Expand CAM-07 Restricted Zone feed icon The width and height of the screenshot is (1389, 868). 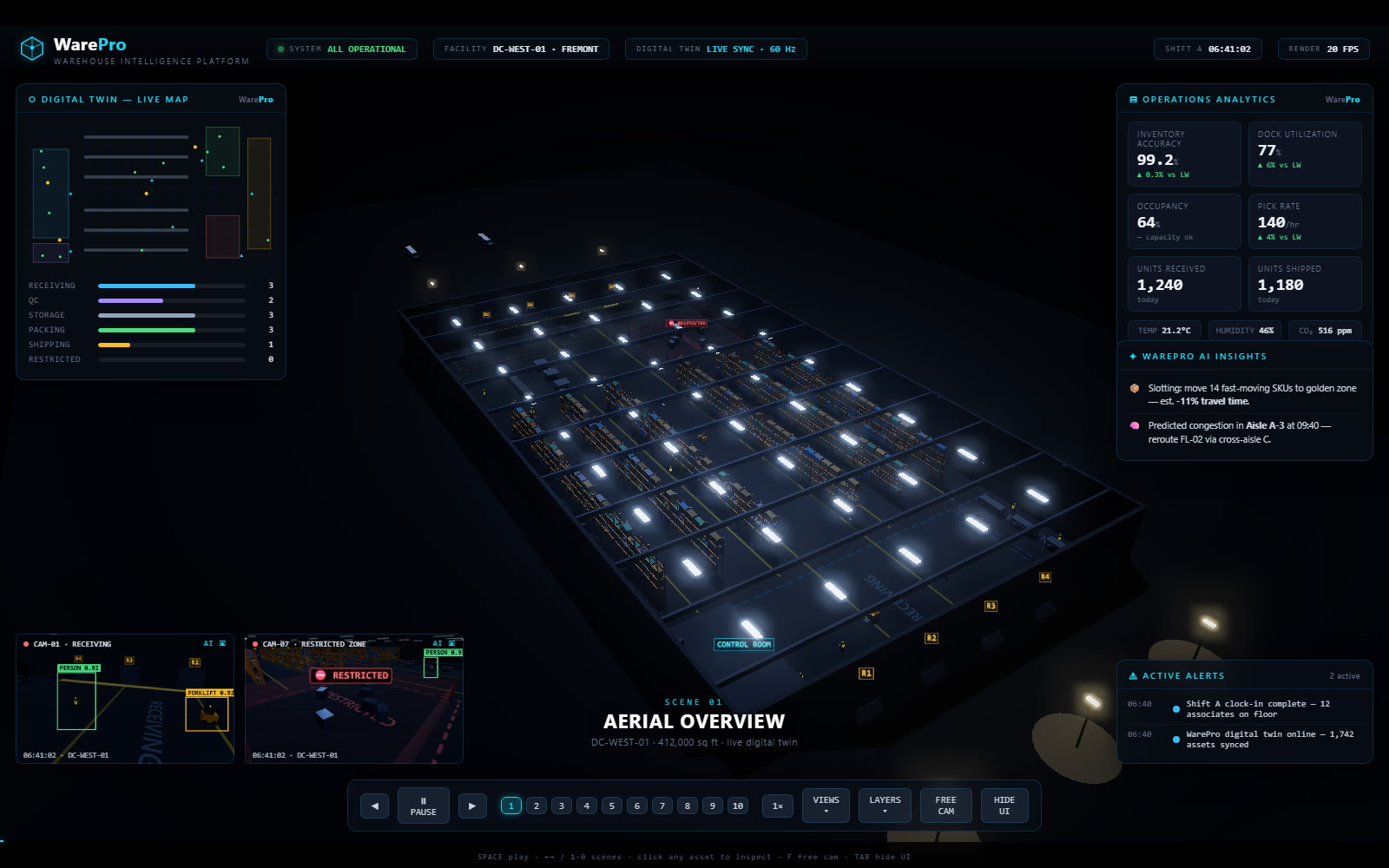[x=451, y=644]
